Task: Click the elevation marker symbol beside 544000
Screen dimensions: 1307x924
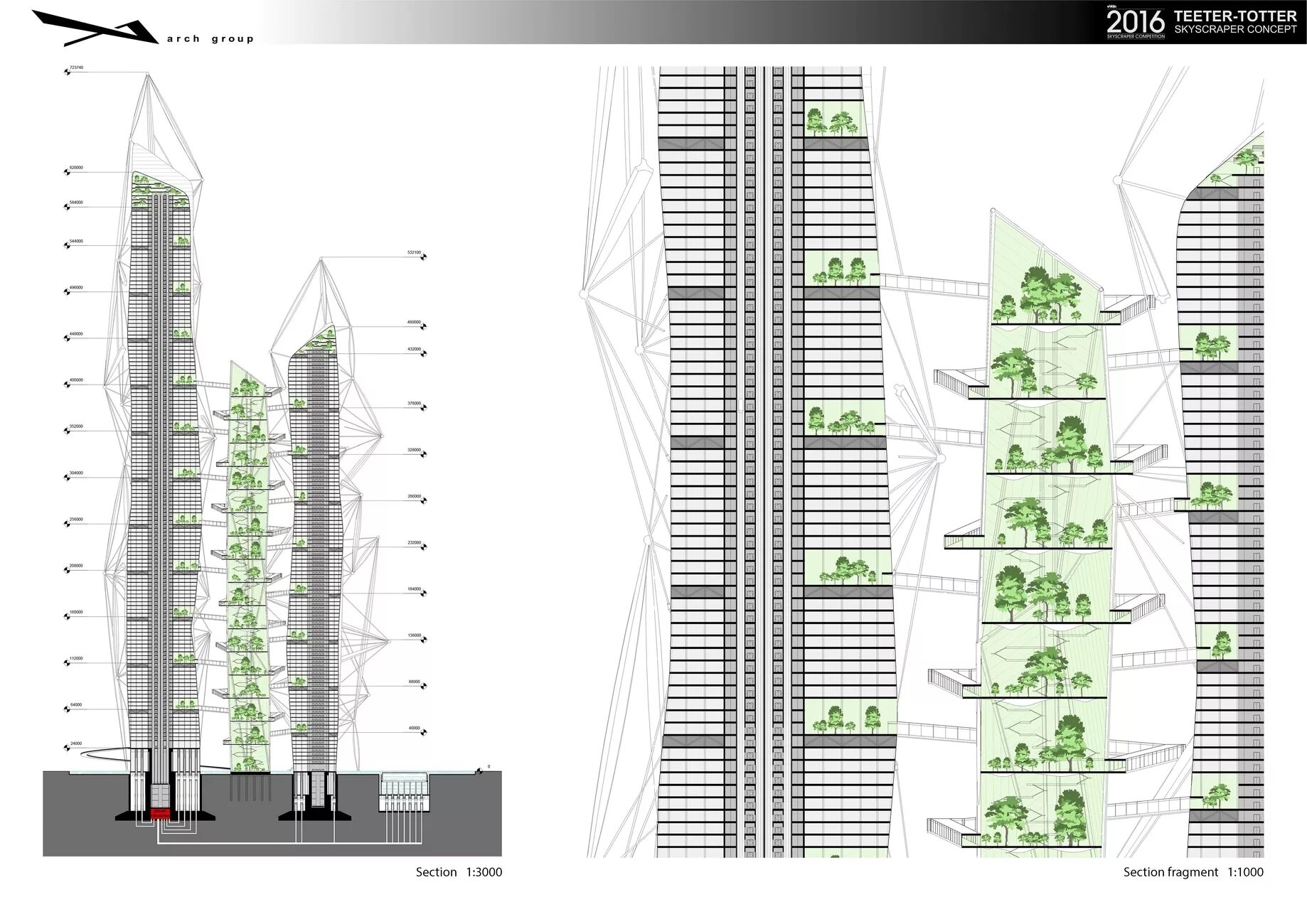Action: tap(66, 245)
